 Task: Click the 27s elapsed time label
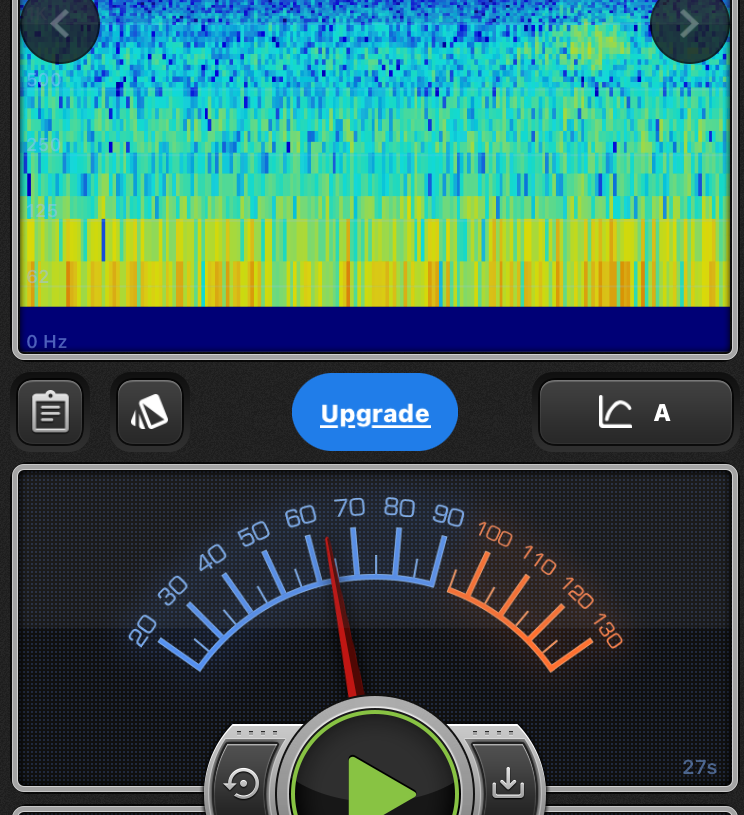pos(699,767)
